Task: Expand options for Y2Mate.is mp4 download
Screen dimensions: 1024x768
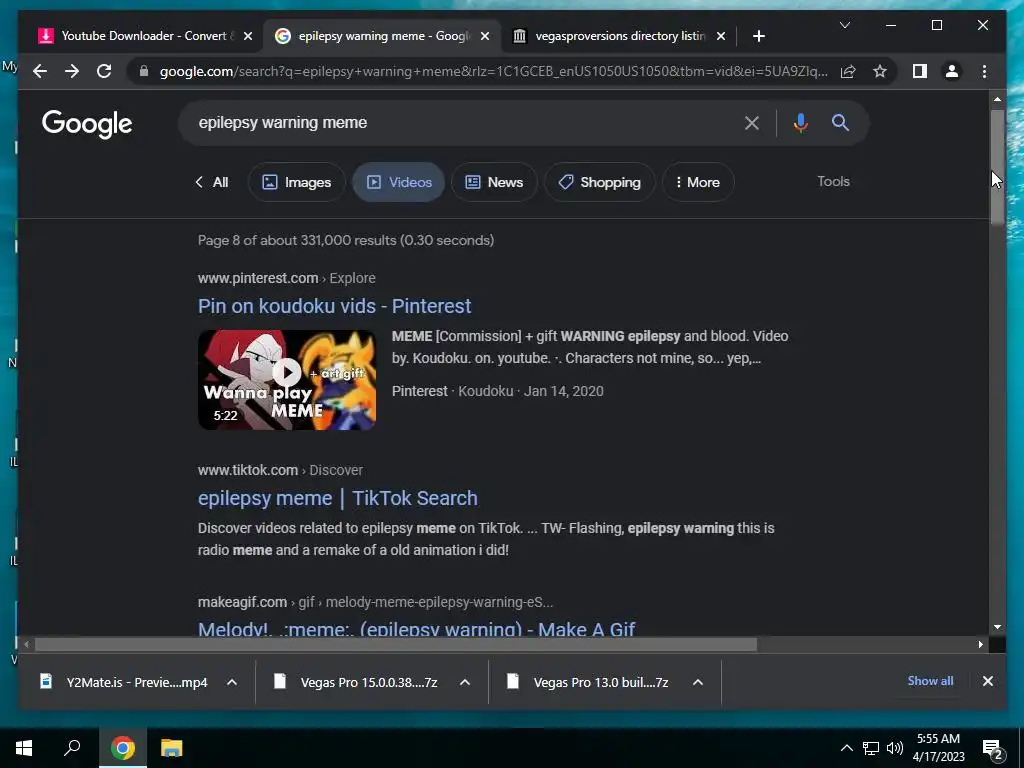Action: 232,682
